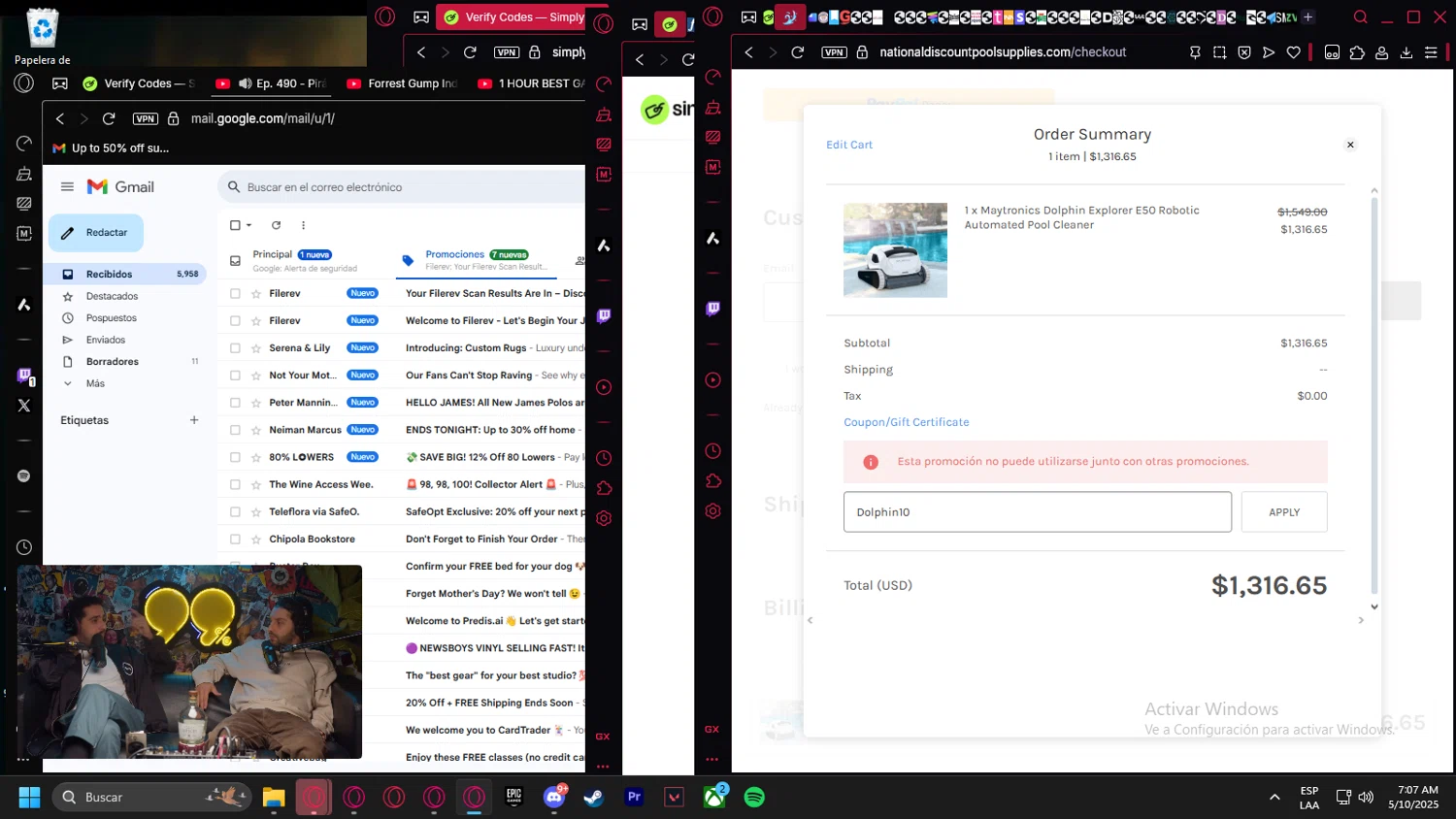Apply the coupon with the APPLY button
The height and width of the screenshot is (819, 1456).
click(x=1284, y=512)
